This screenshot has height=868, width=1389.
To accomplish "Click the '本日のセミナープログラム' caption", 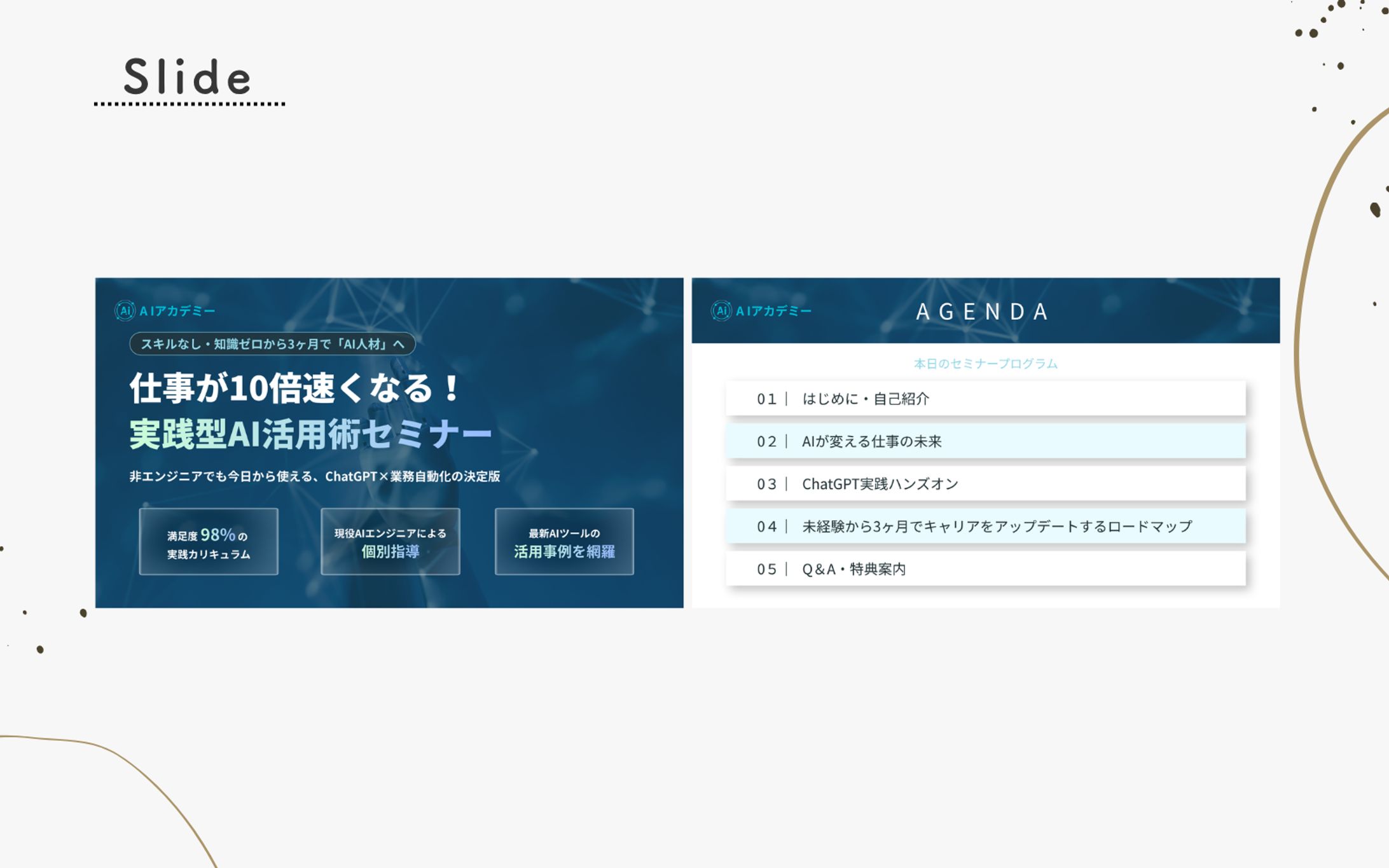I will tap(986, 364).
